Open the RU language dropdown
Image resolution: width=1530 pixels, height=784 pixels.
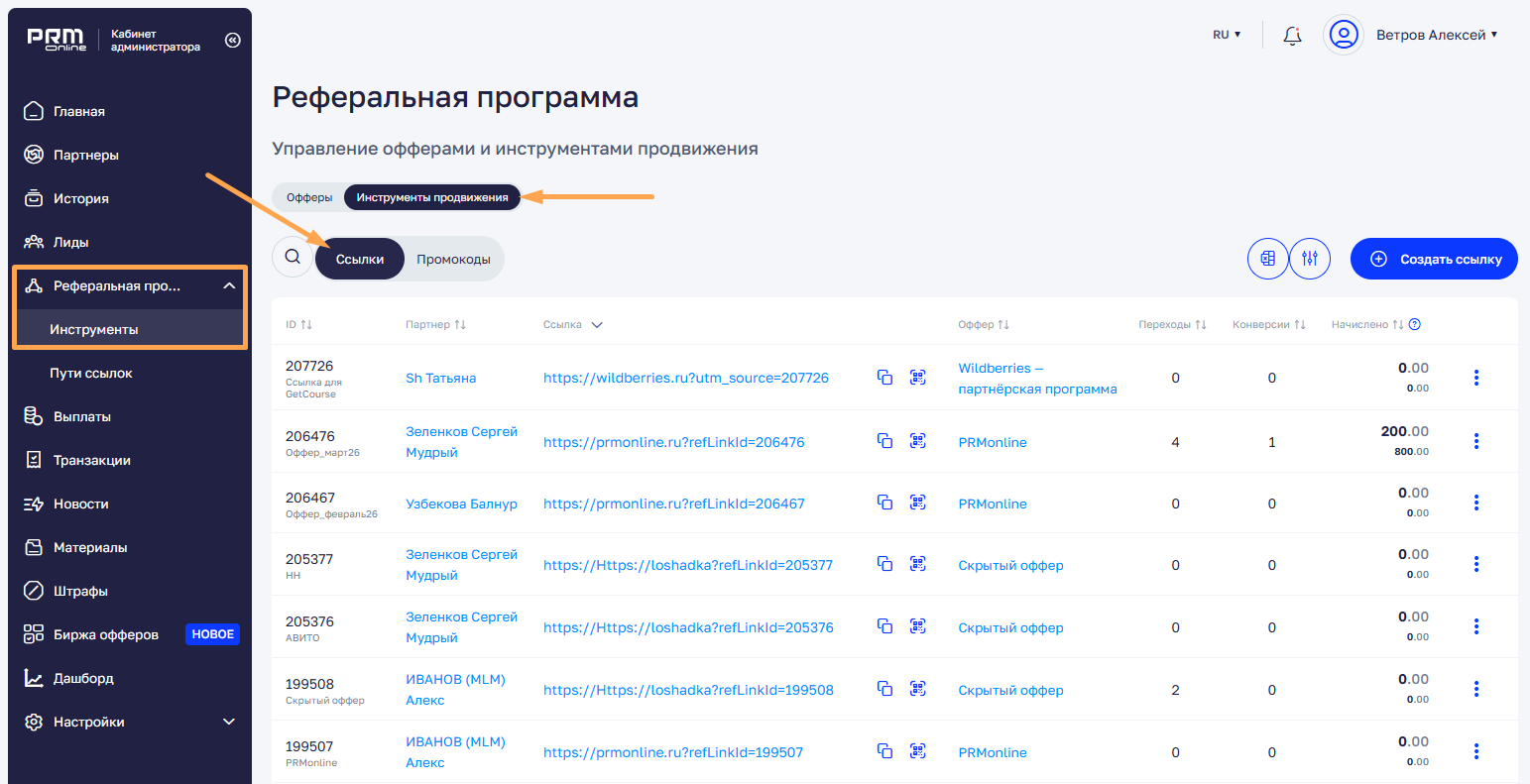[1227, 35]
